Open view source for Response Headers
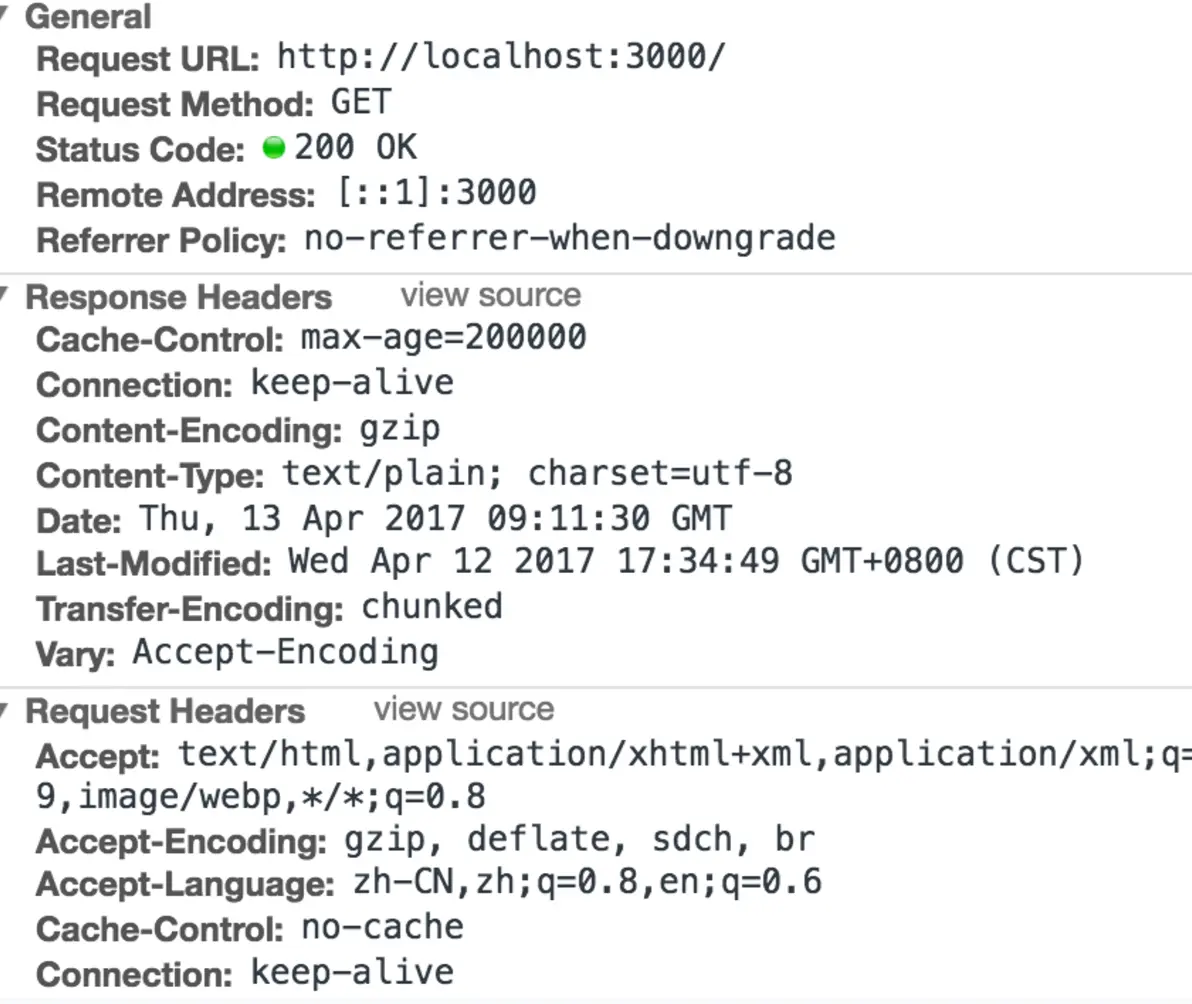1192x1004 pixels. coord(490,295)
